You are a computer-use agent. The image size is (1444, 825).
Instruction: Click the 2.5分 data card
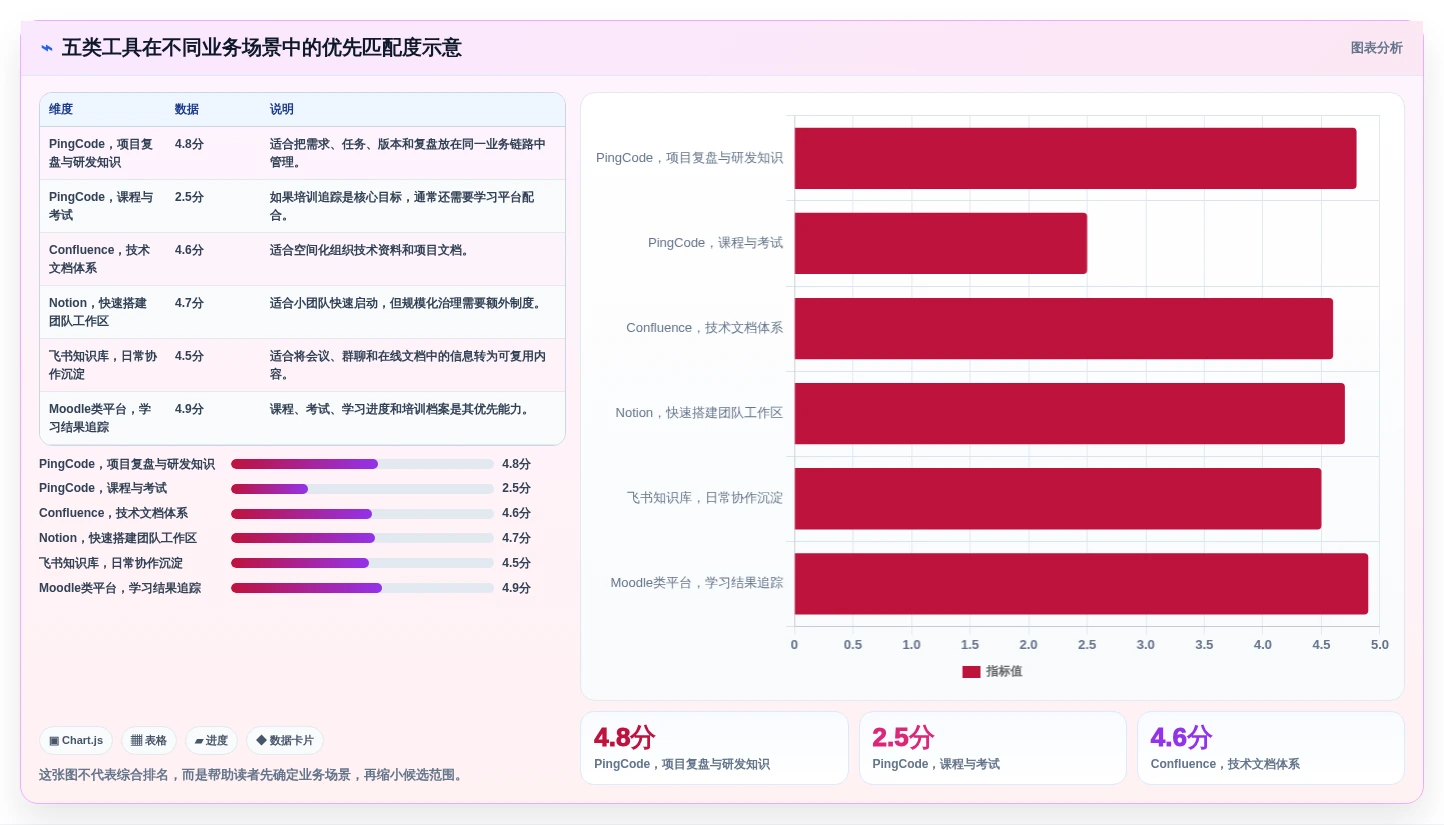pyautogui.click(x=993, y=748)
